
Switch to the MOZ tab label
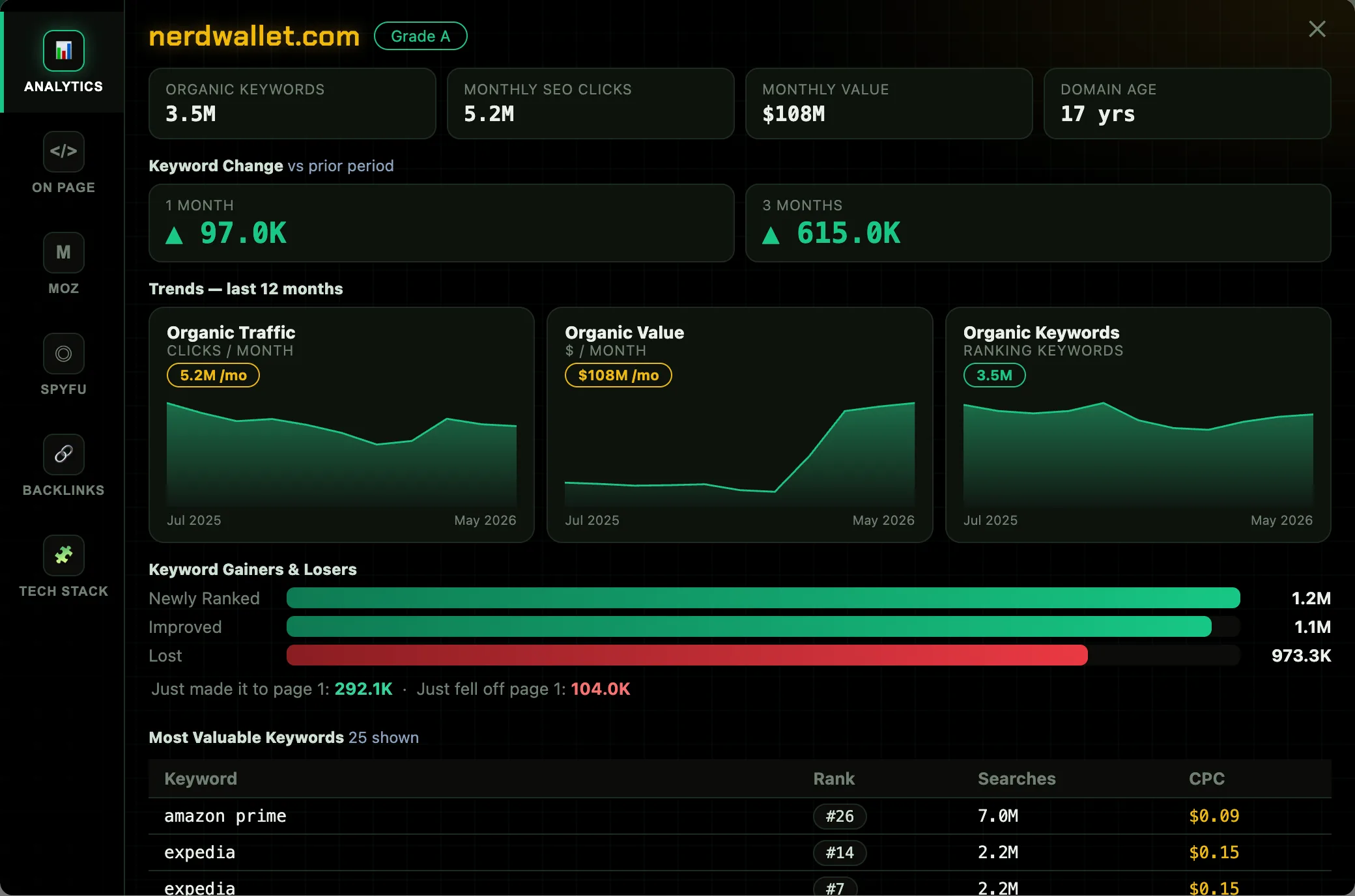pyautogui.click(x=64, y=288)
